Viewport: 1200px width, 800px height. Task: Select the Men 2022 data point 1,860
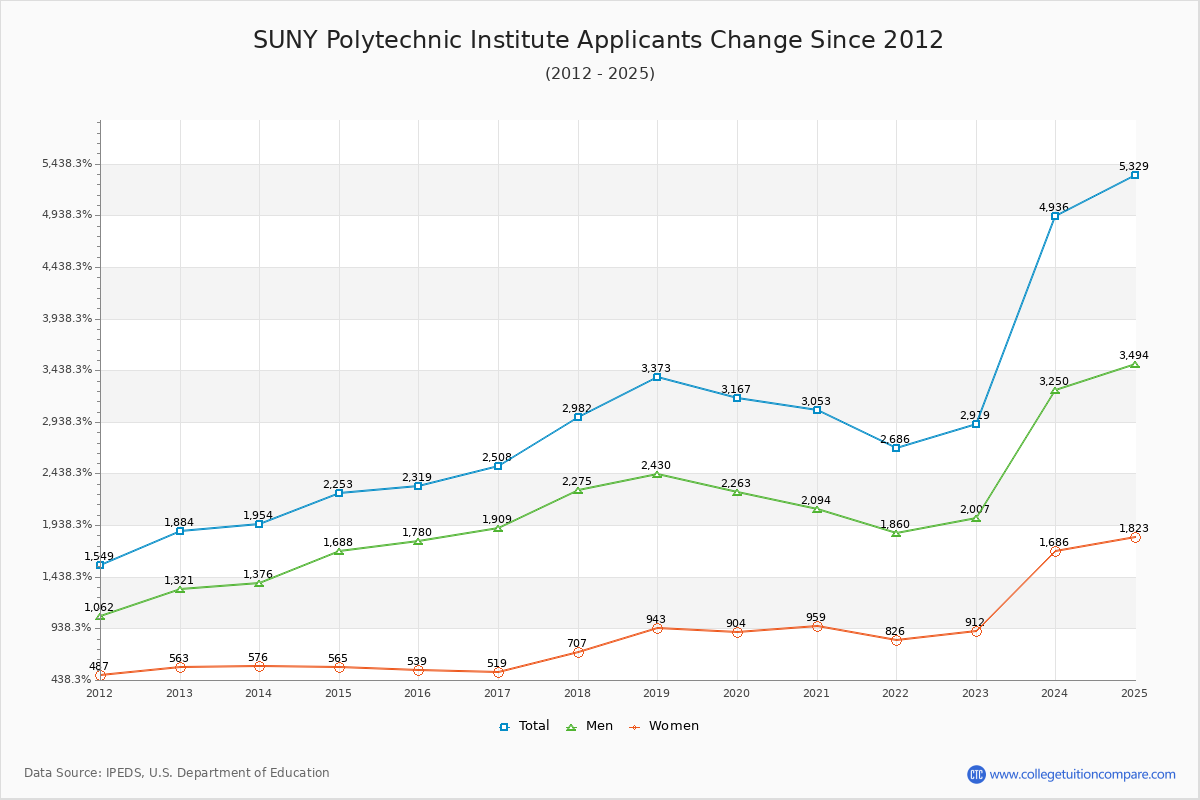[x=896, y=533]
